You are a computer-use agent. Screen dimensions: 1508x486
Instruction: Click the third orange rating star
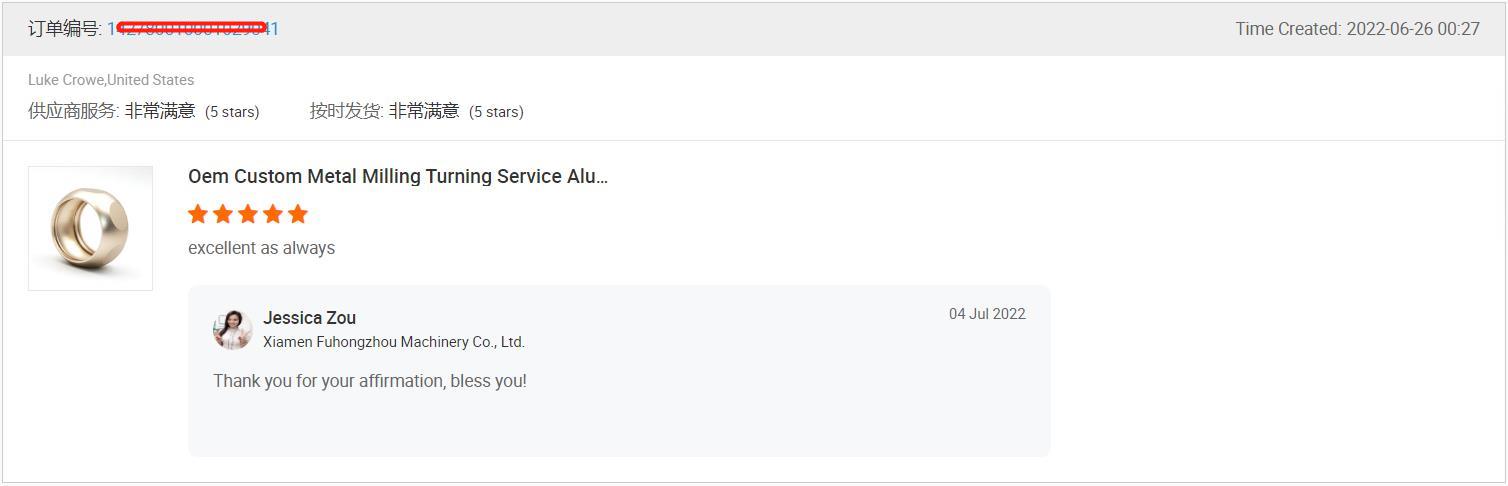[248, 213]
